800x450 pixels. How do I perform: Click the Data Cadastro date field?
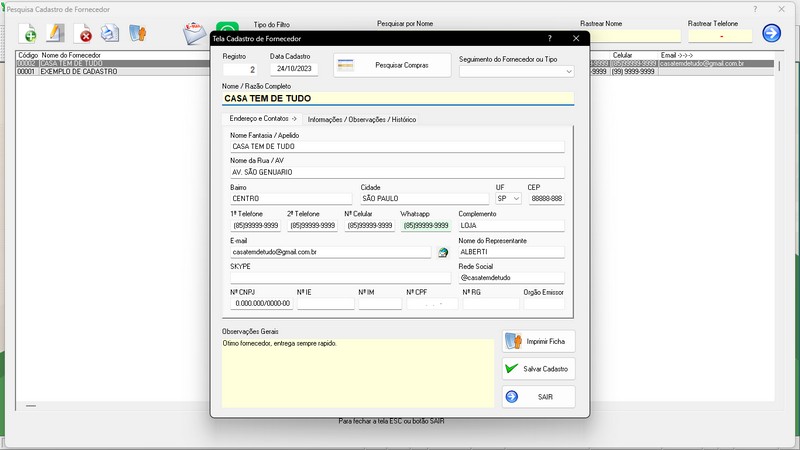click(294, 69)
